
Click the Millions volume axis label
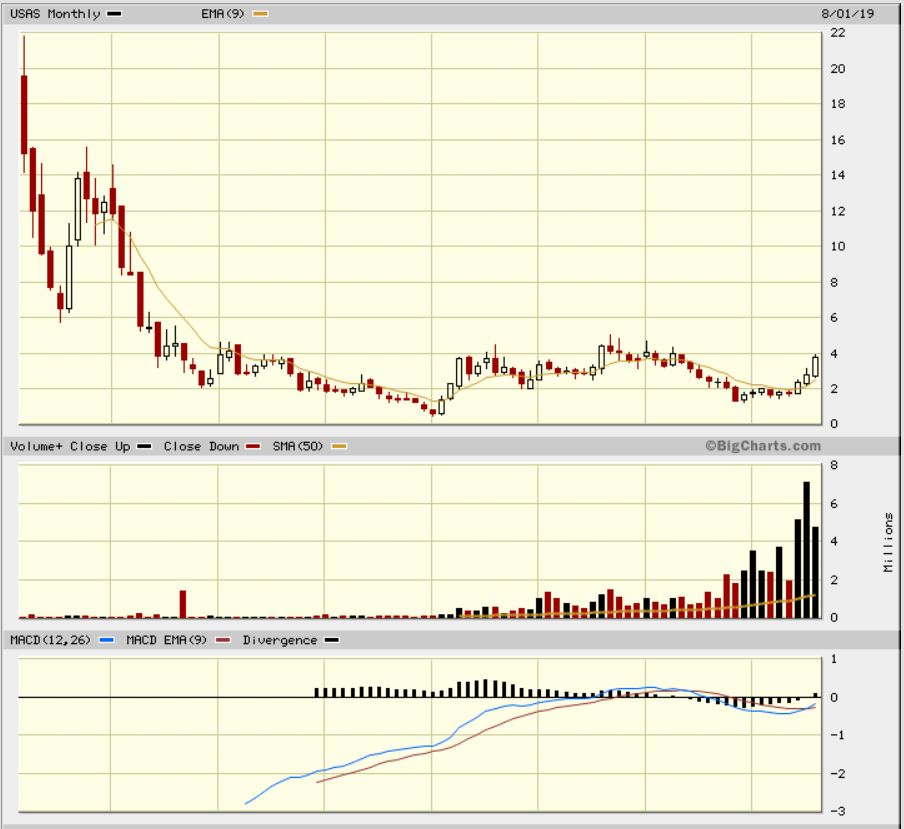point(888,542)
